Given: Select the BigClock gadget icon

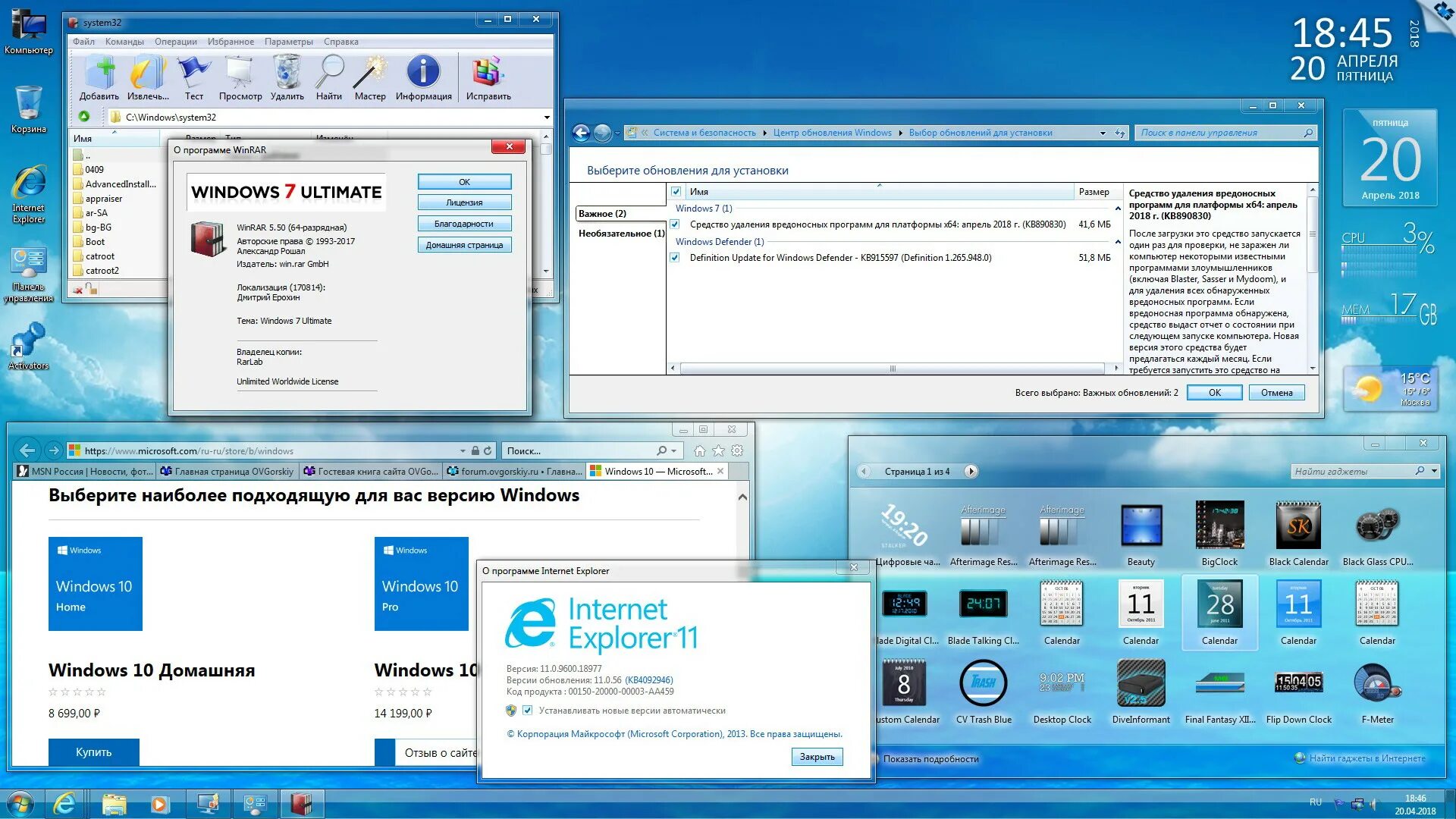Looking at the screenshot, I should click(x=1219, y=526).
